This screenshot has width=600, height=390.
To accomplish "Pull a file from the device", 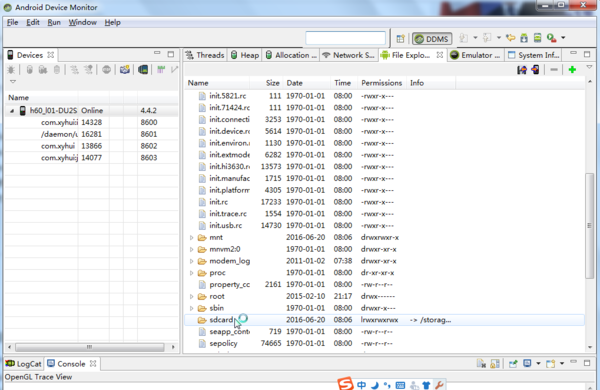I will point(522,70).
